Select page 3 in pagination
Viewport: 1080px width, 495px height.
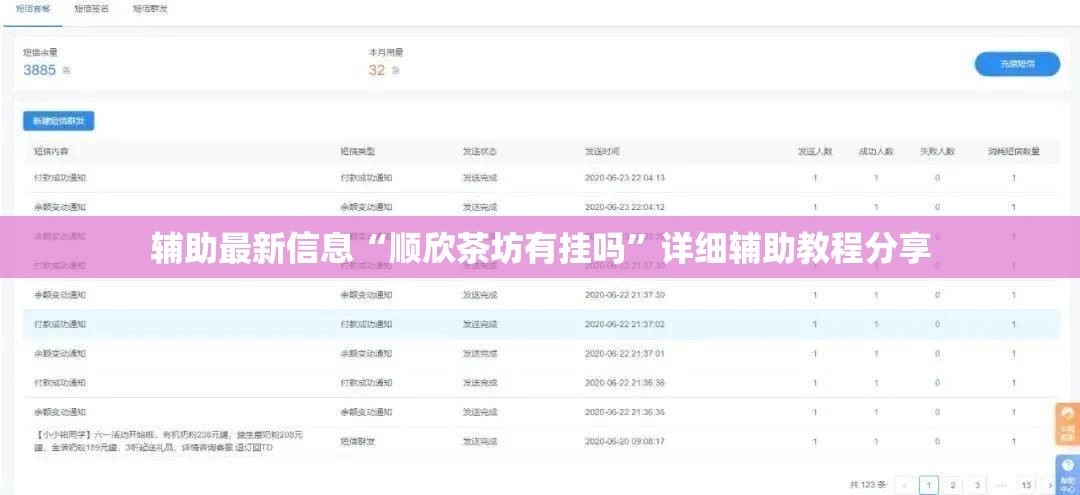(x=977, y=485)
